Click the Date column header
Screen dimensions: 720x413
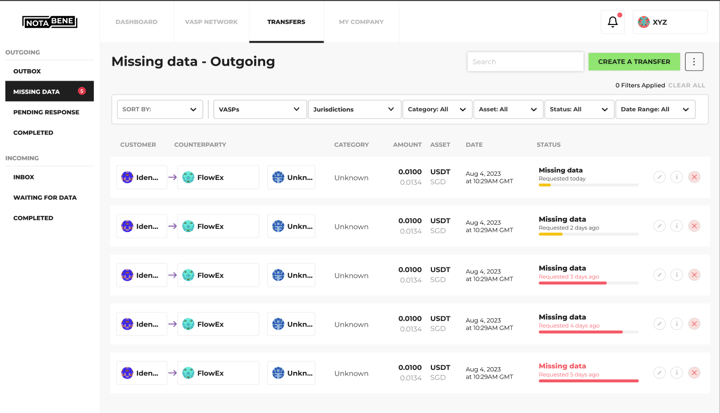tap(474, 144)
